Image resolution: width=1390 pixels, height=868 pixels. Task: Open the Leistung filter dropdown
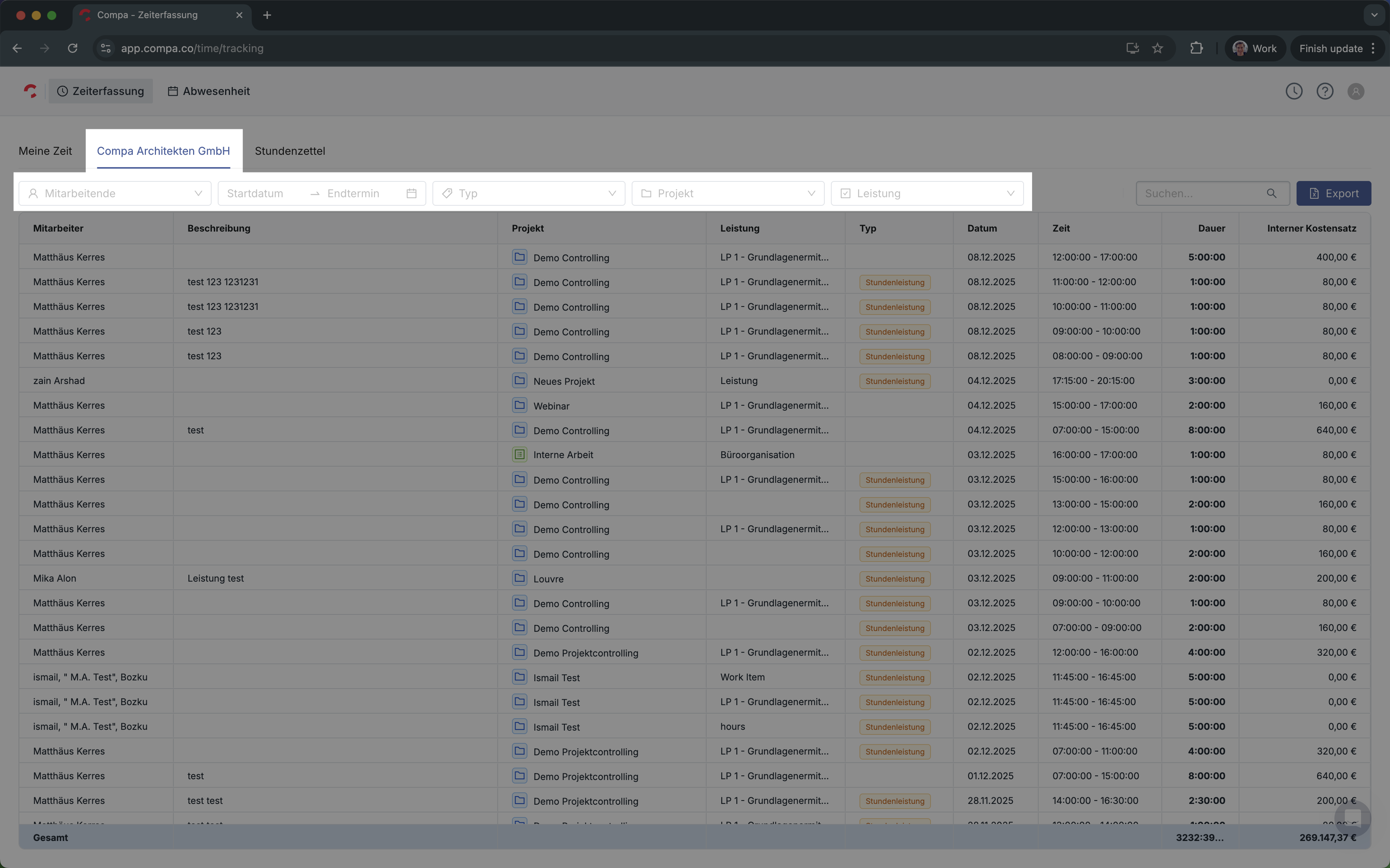[x=927, y=193]
